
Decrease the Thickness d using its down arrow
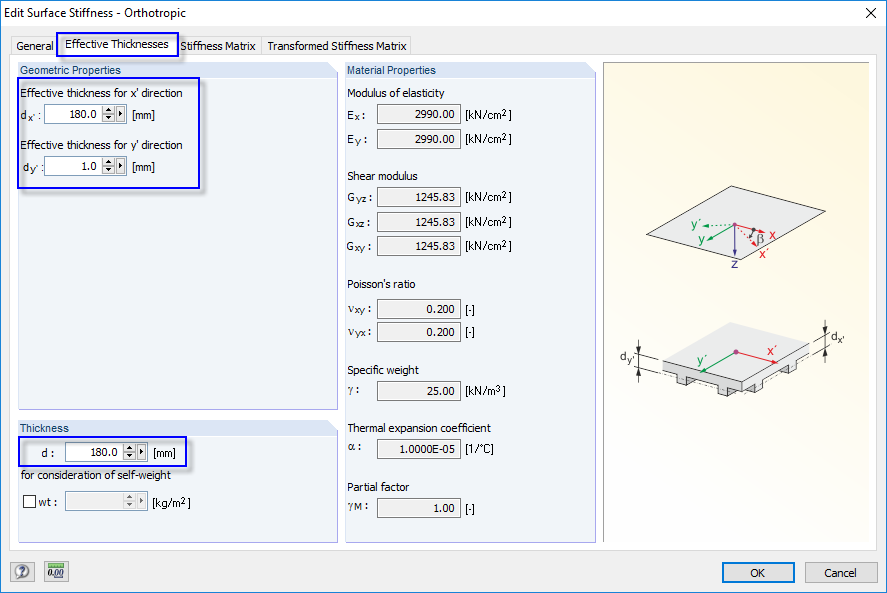tap(129, 455)
